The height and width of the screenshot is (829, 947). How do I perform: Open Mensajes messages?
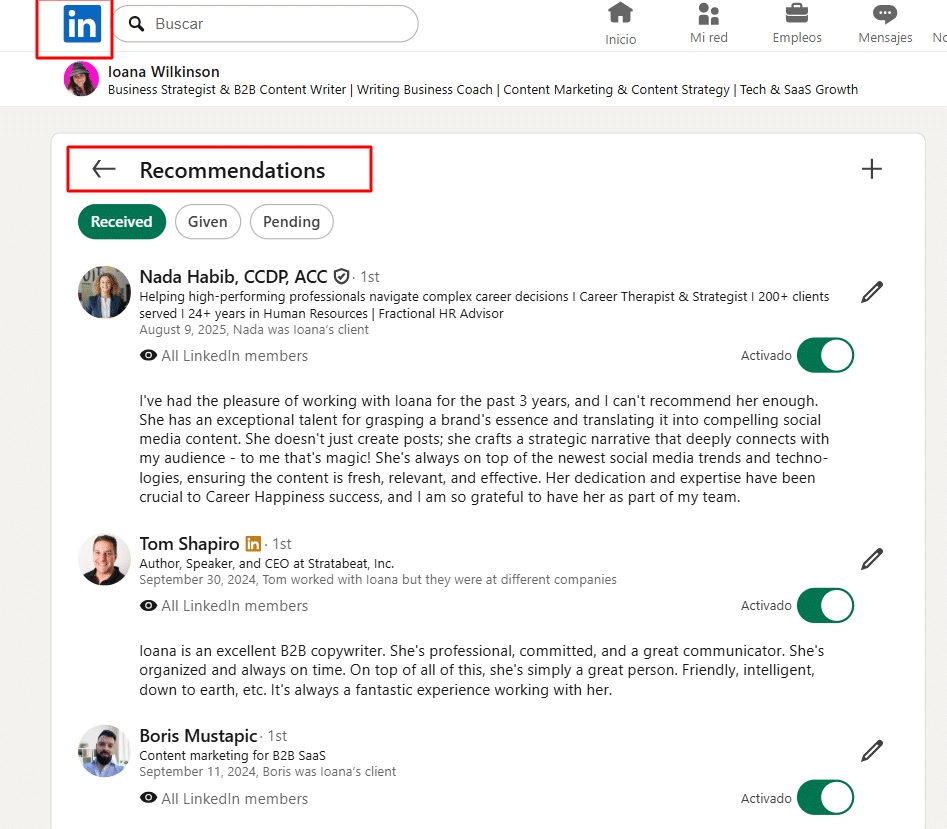click(885, 24)
